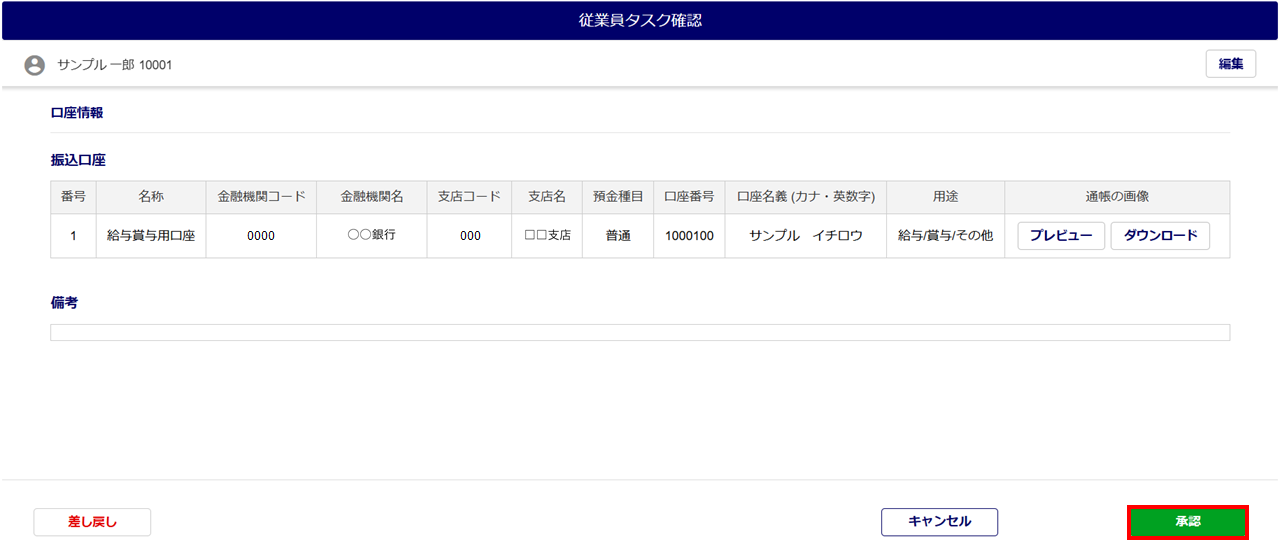Click the 編集 button

click(x=1231, y=64)
